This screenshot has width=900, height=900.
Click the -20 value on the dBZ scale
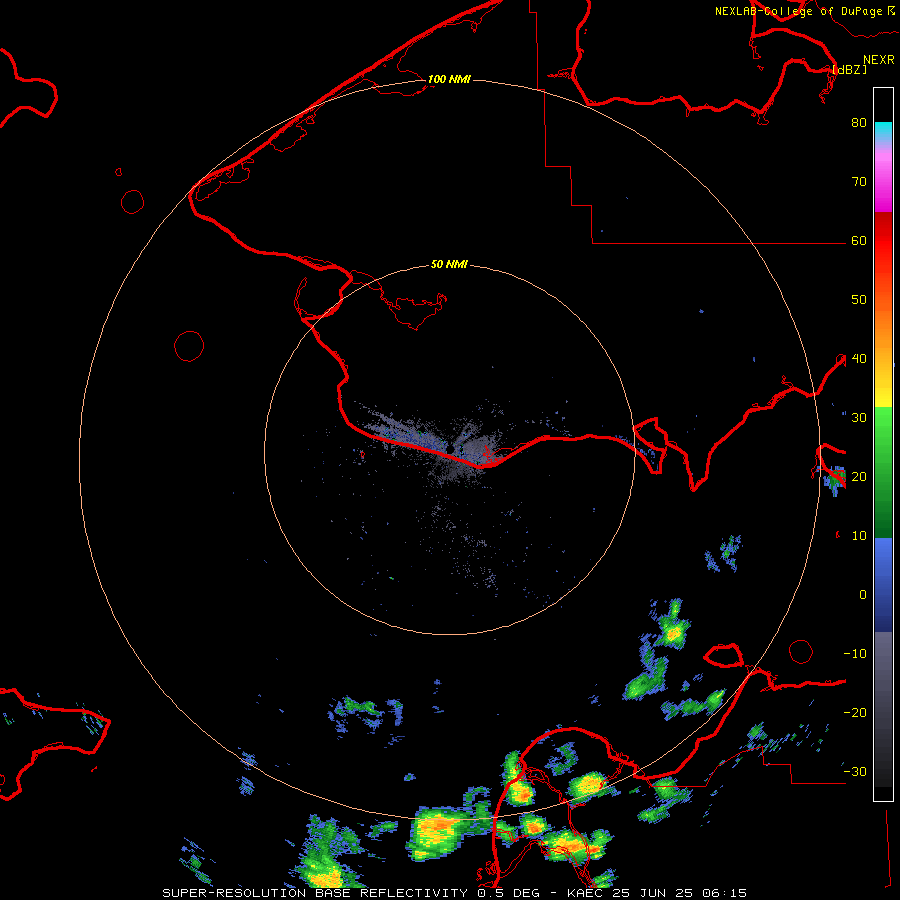coord(855,712)
